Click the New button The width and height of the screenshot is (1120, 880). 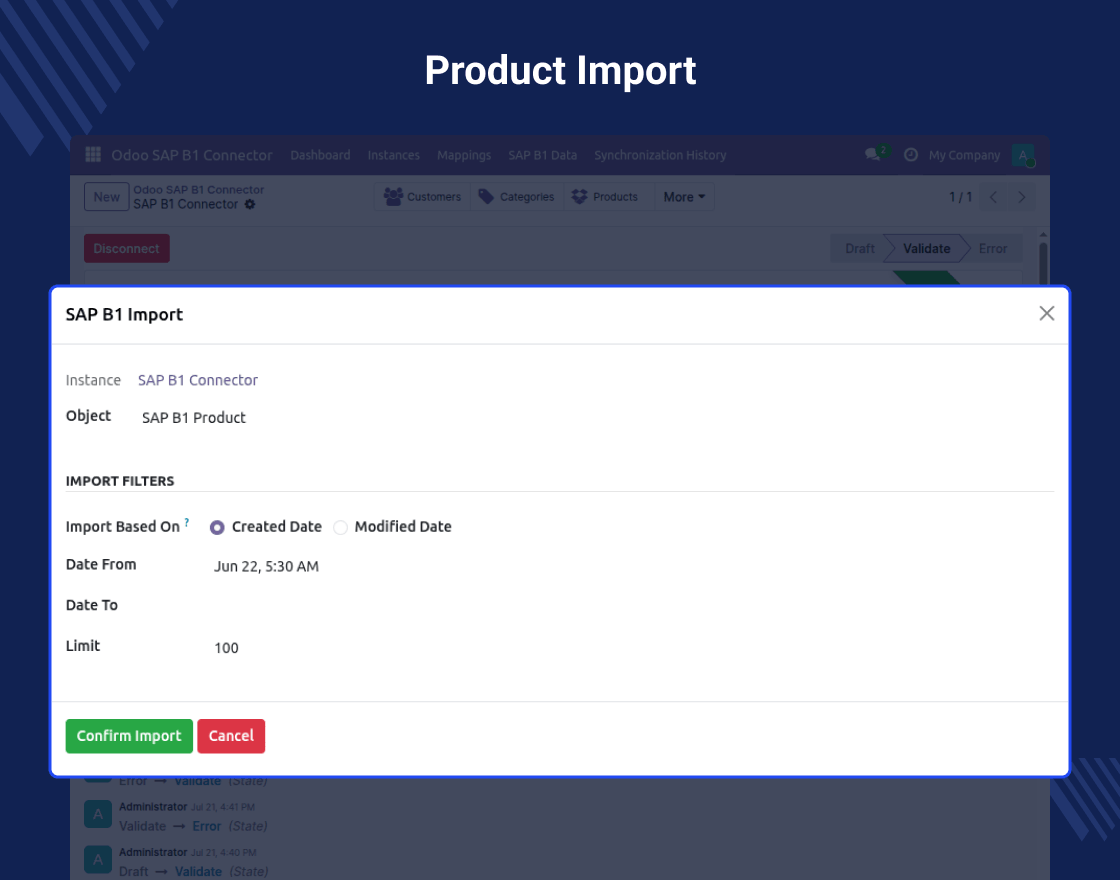pos(106,197)
